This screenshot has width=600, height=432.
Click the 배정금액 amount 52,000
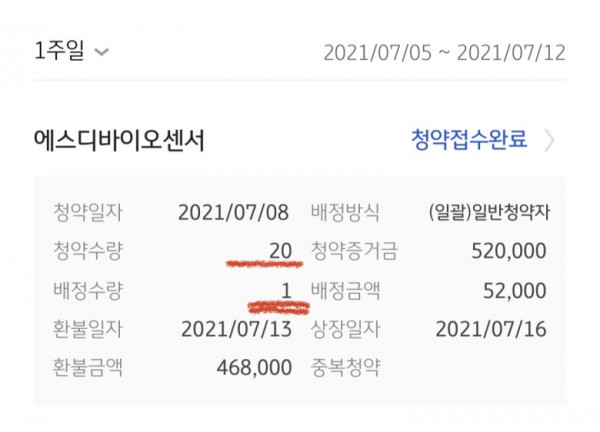pos(514,291)
